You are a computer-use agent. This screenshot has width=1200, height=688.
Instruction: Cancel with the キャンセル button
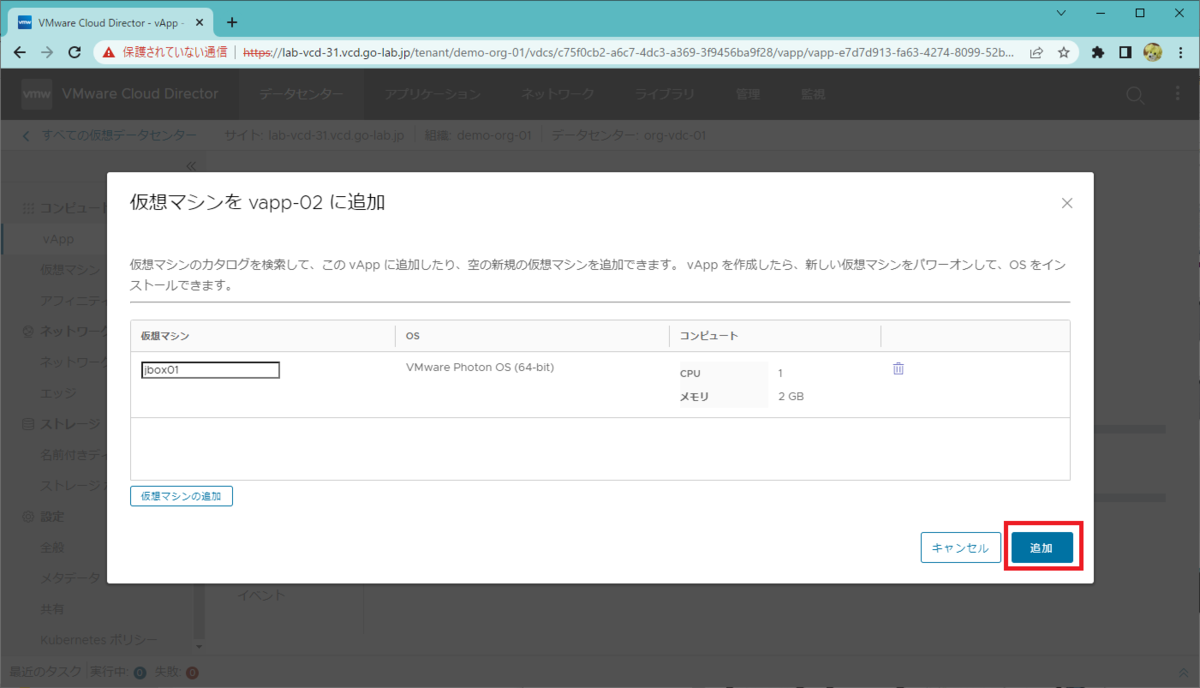(960, 548)
